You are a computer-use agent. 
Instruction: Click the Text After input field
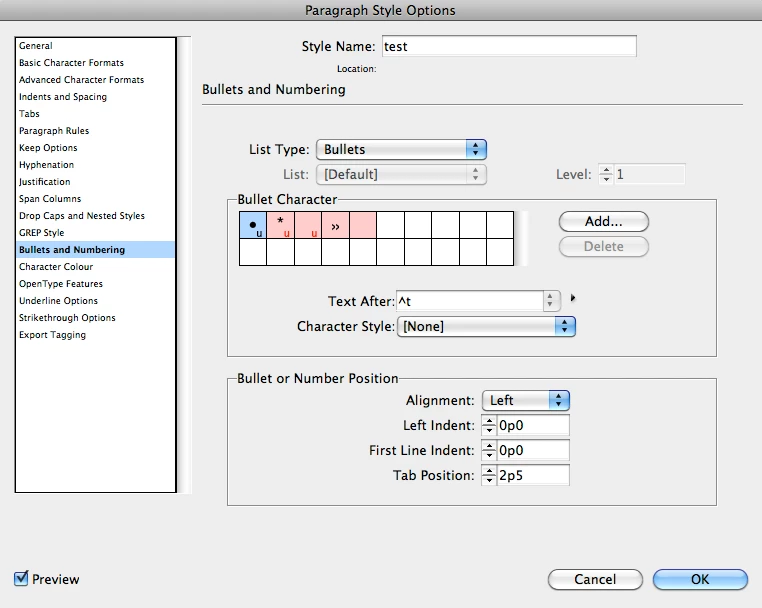470,301
